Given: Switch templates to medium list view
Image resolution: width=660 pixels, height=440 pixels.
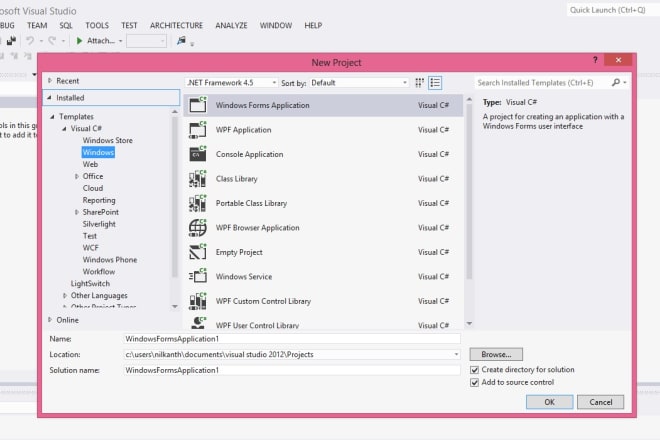Looking at the screenshot, I should (435, 83).
